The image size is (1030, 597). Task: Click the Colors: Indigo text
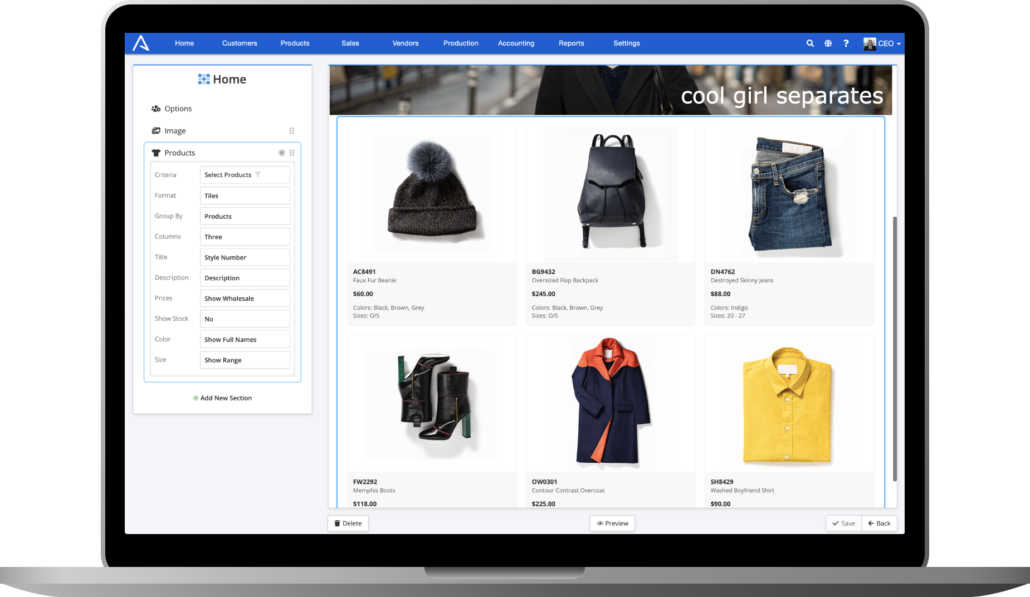pos(729,308)
